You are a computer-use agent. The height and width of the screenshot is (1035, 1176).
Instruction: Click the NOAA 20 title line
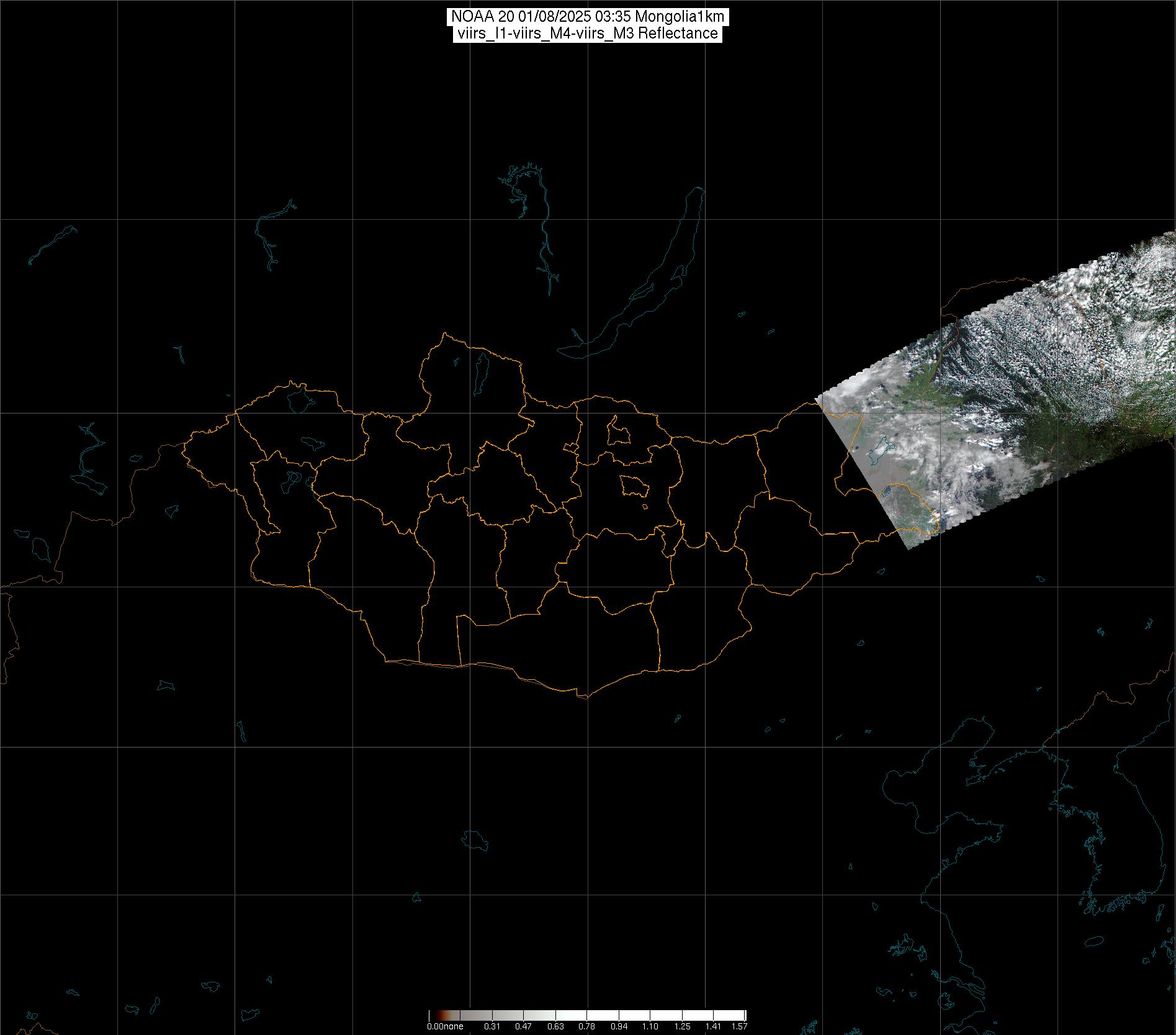[x=587, y=17]
